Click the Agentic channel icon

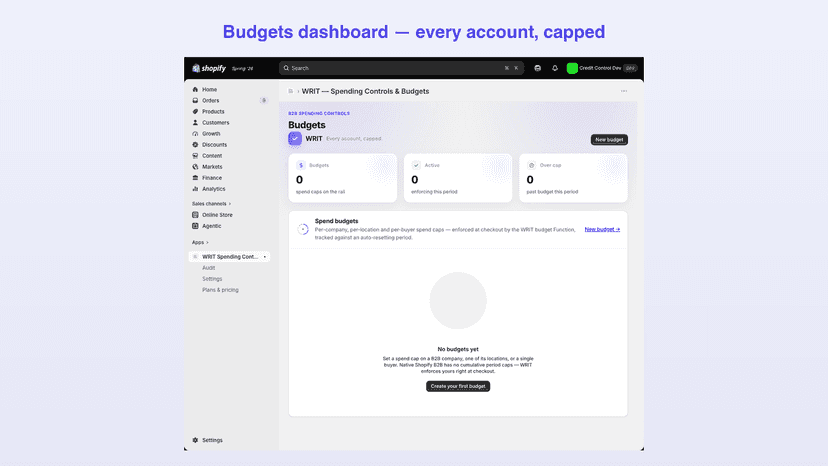point(195,226)
